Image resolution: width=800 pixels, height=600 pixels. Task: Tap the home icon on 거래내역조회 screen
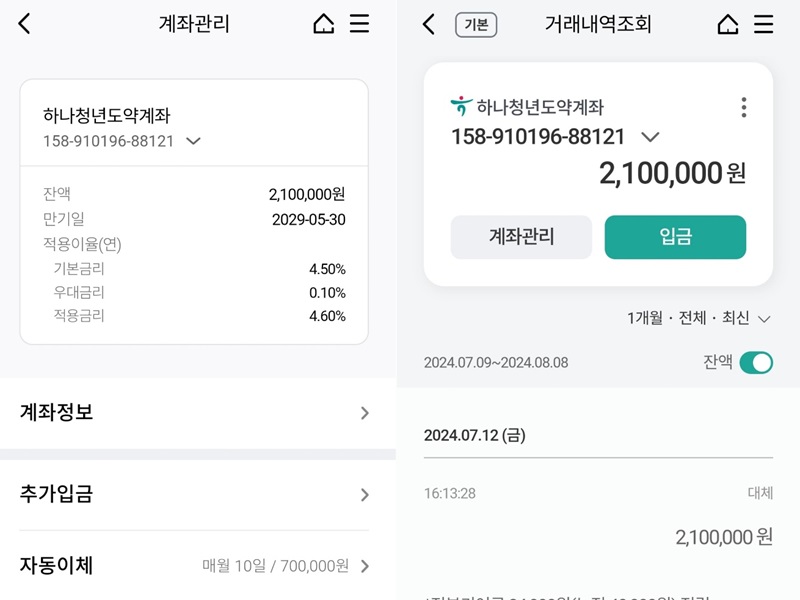pos(728,24)
